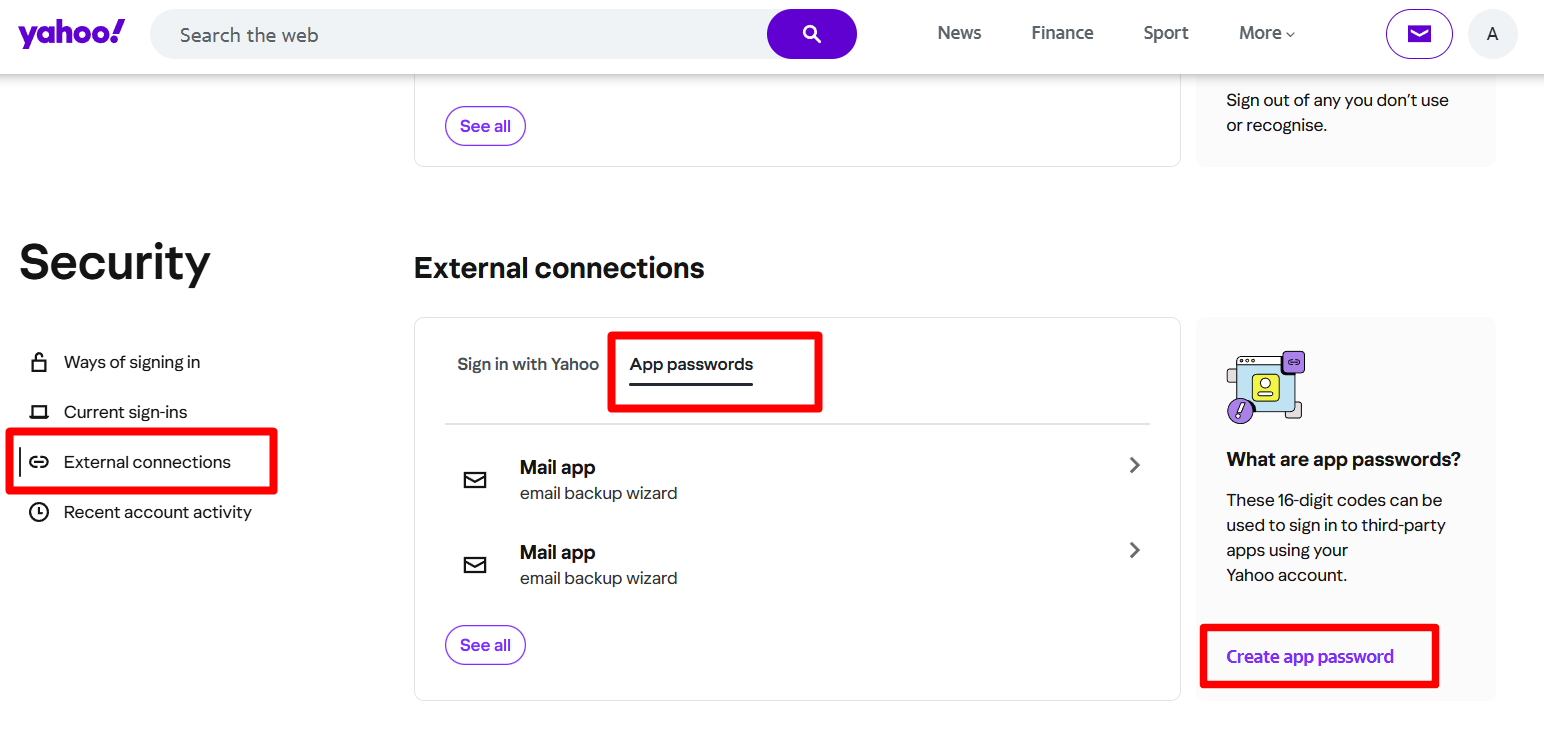Select the App passwords tab
The image size is (1544, 747).
(x=691, y=364)
